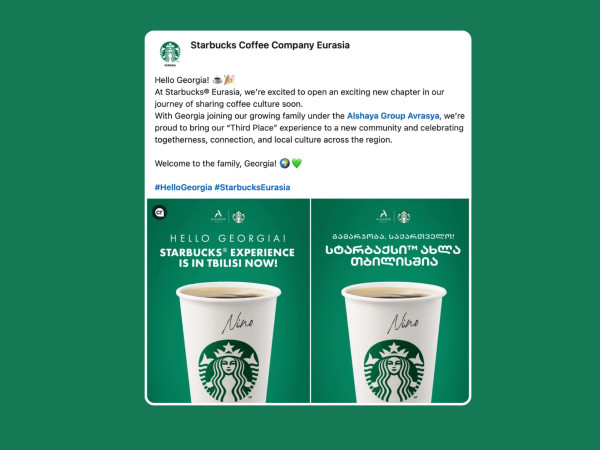Screen dimensions: 600x450
Task: Open the Georgian-language poster image
Action: click(390, 301)
